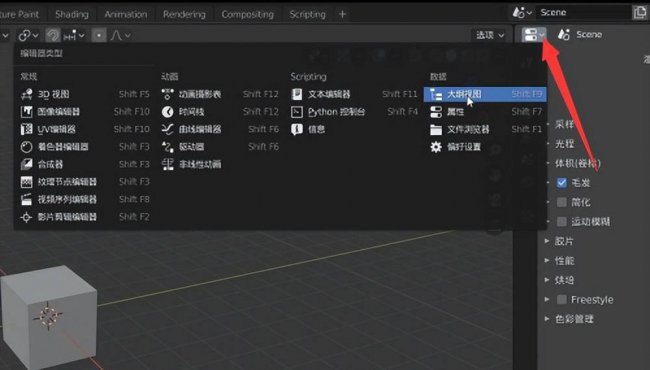Open the 文件浏览器 file browser
650x370 pixels.
[485, 129]
